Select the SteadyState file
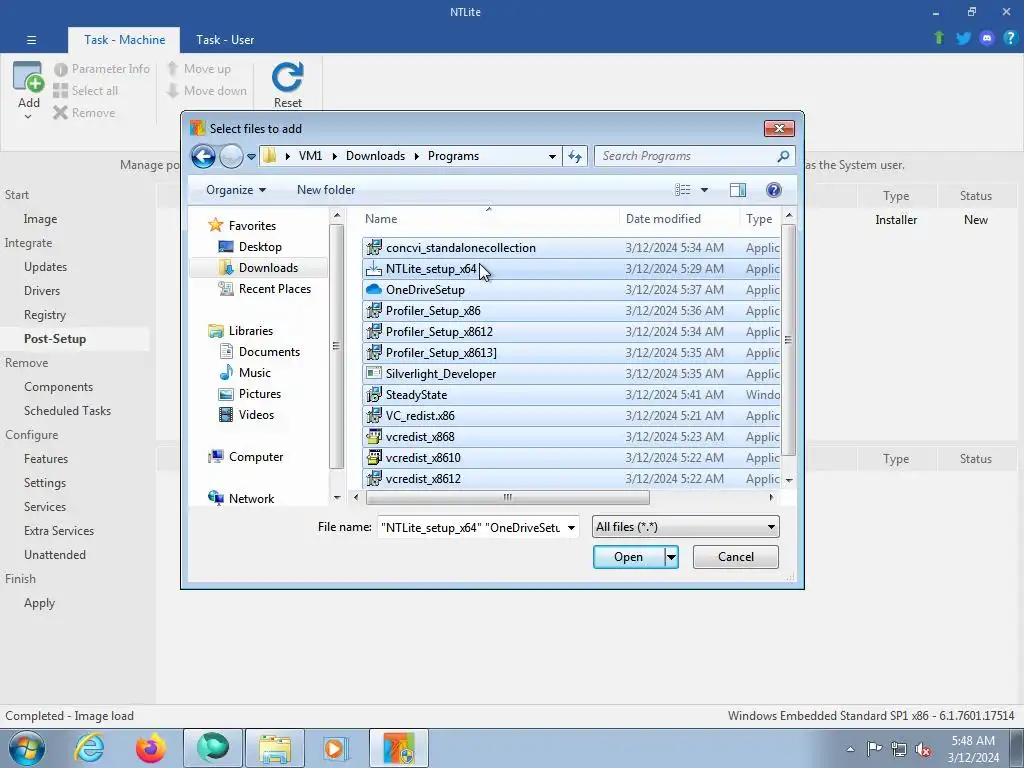1024x768 pixels. click(571, 394)
